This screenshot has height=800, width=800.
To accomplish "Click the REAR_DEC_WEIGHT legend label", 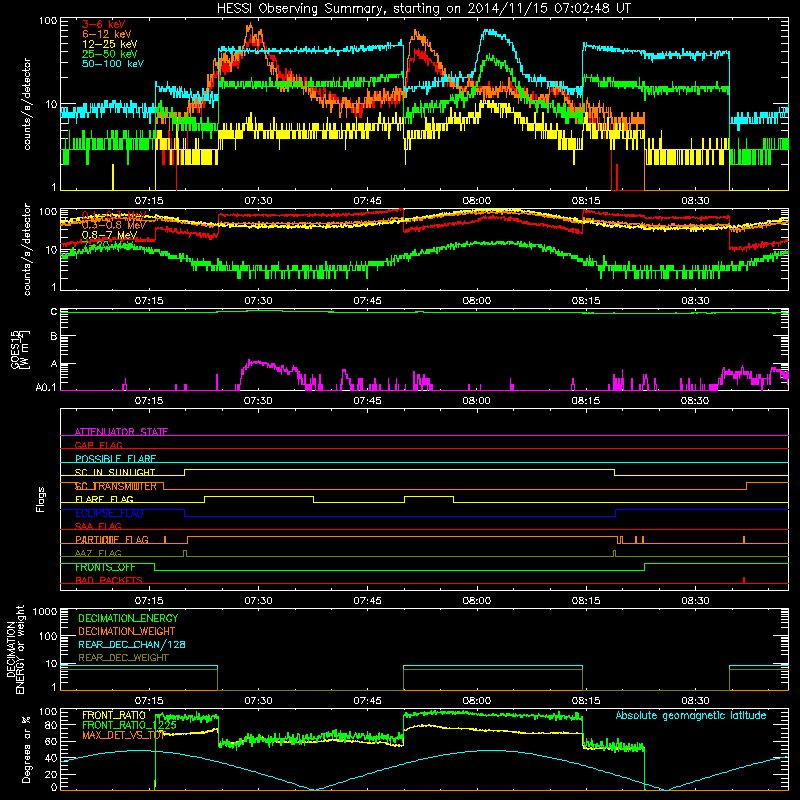I will tap(123, 658).
